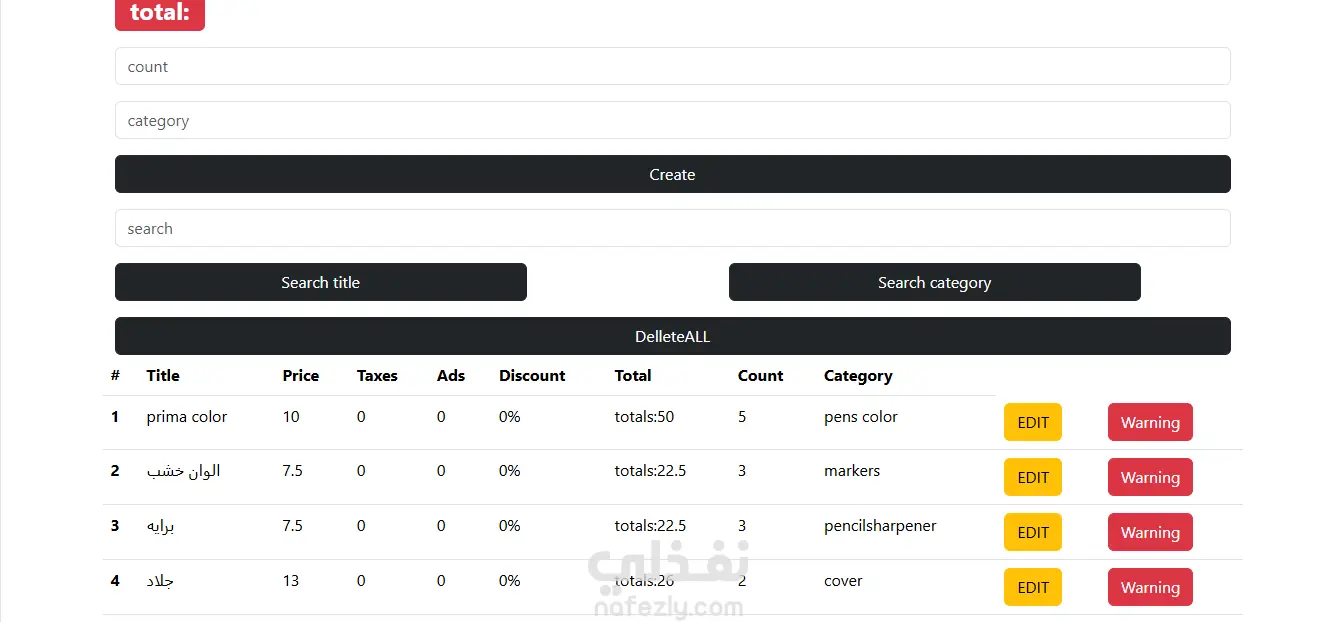Click the search input box

coord(672,229)
